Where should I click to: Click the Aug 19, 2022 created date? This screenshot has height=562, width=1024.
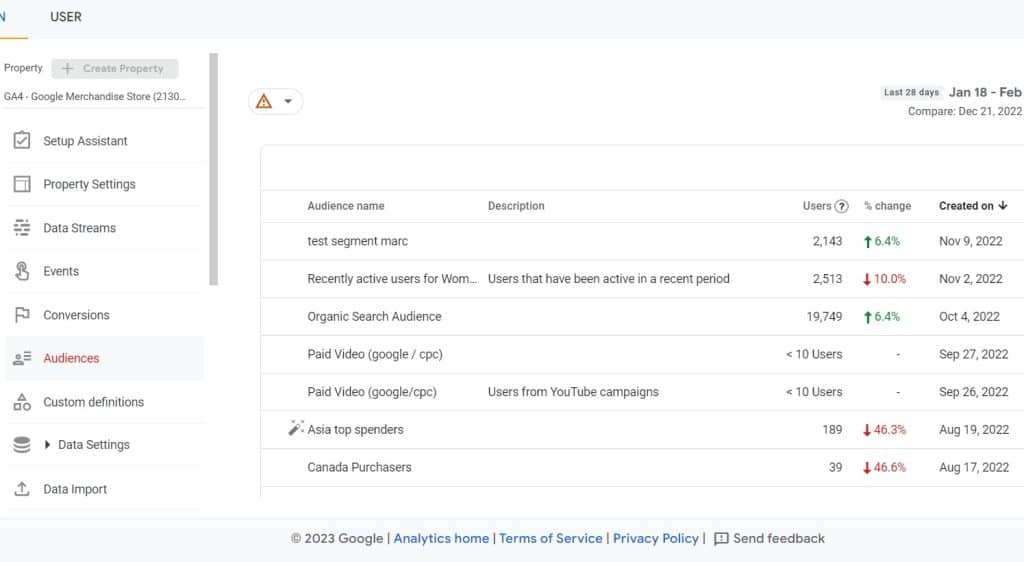tap(974, 429)
